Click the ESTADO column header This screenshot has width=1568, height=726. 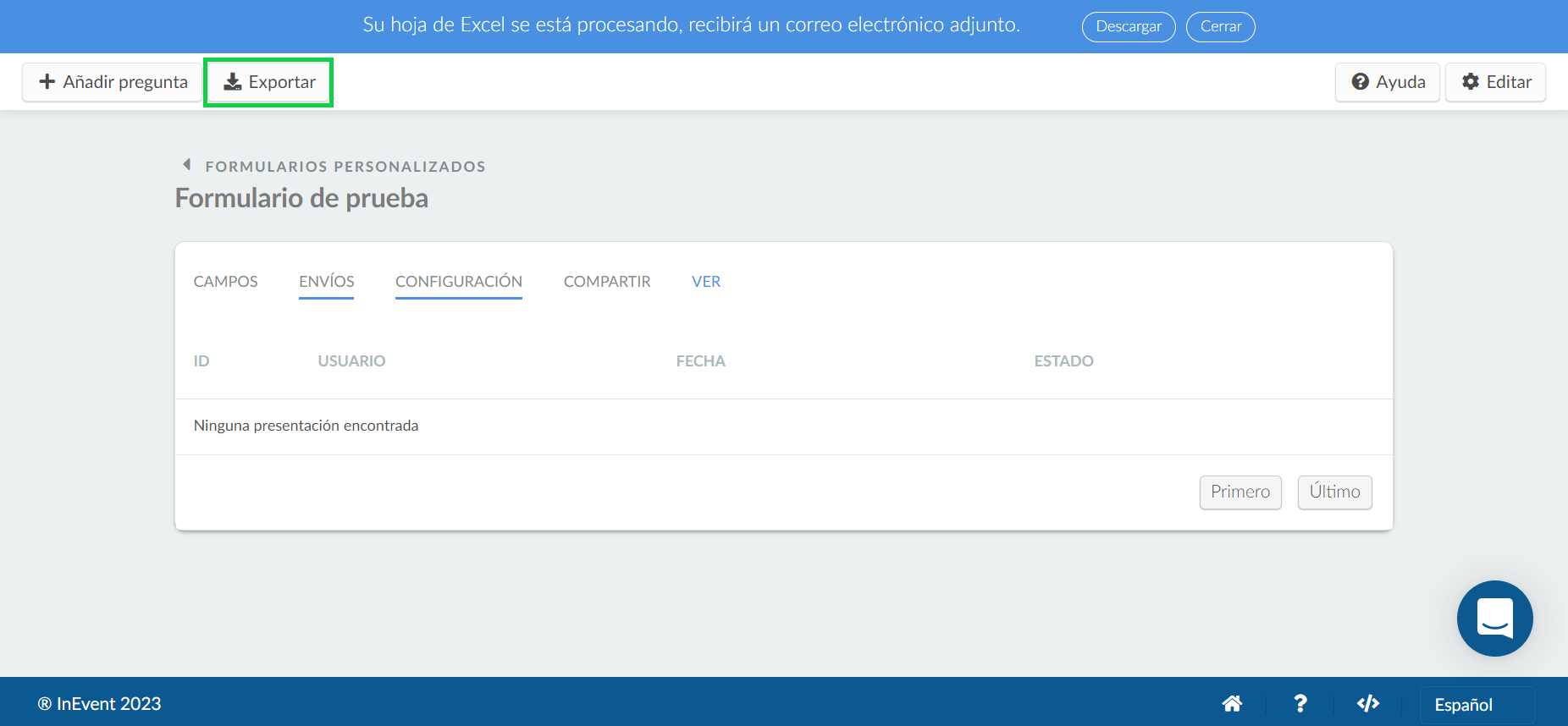tap(1064, 361)
